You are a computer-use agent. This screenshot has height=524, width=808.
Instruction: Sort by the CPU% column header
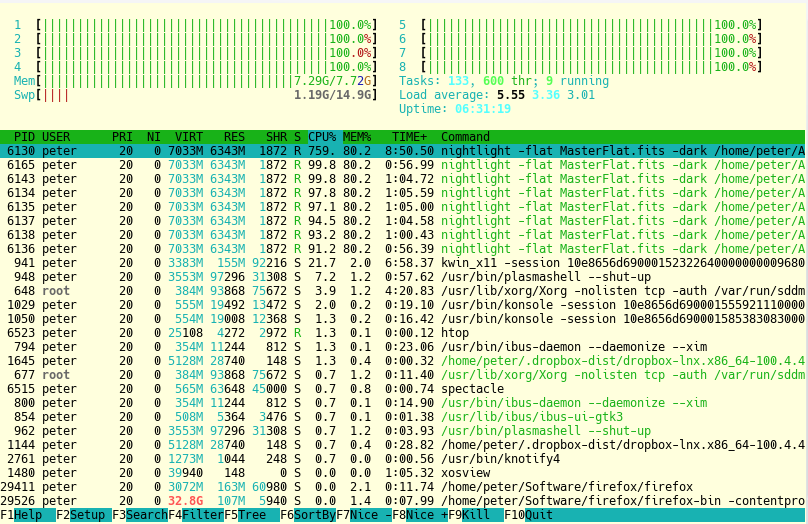(322, 137)
